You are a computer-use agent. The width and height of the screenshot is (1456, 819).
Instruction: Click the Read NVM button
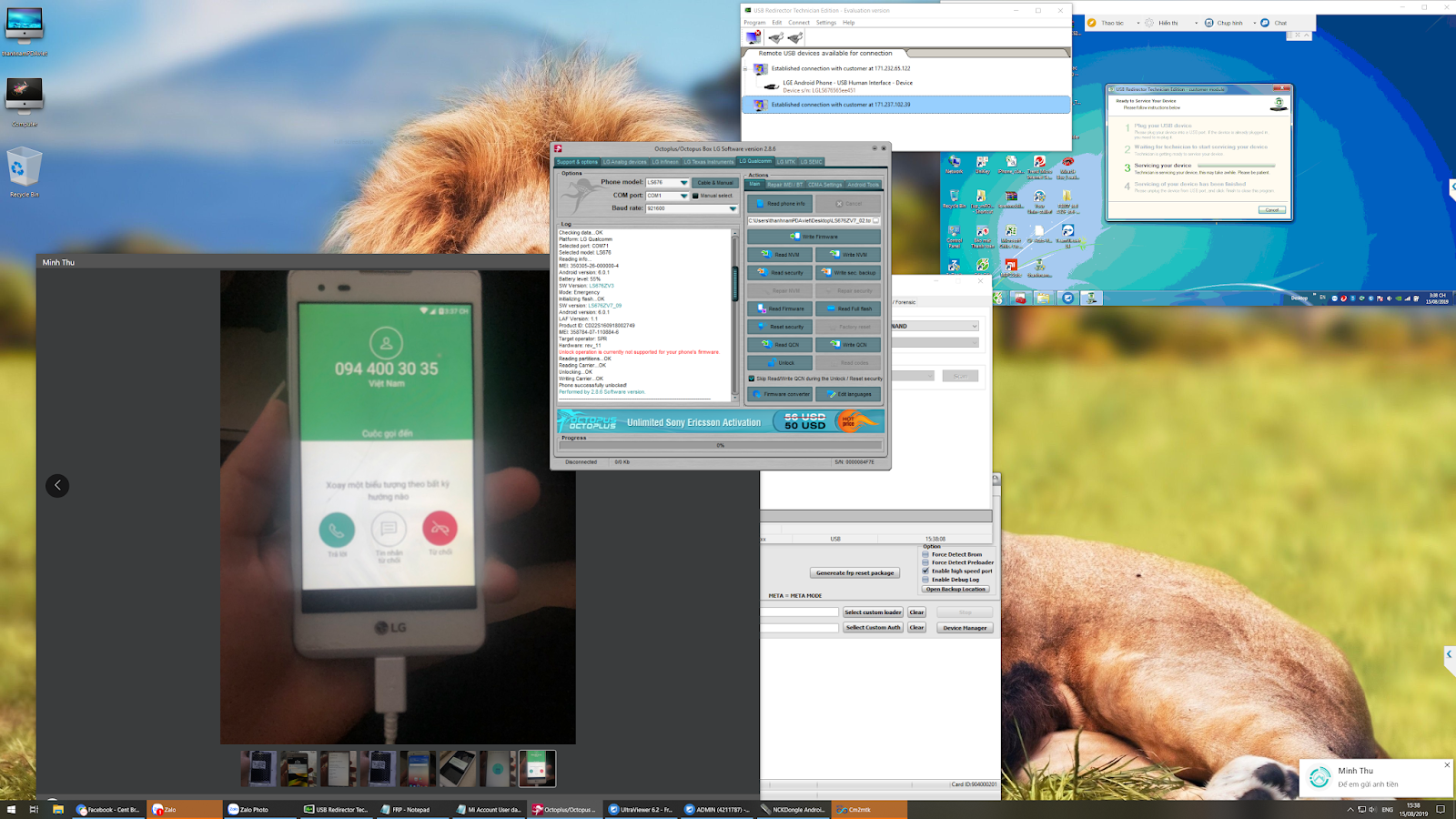(780, 255)
